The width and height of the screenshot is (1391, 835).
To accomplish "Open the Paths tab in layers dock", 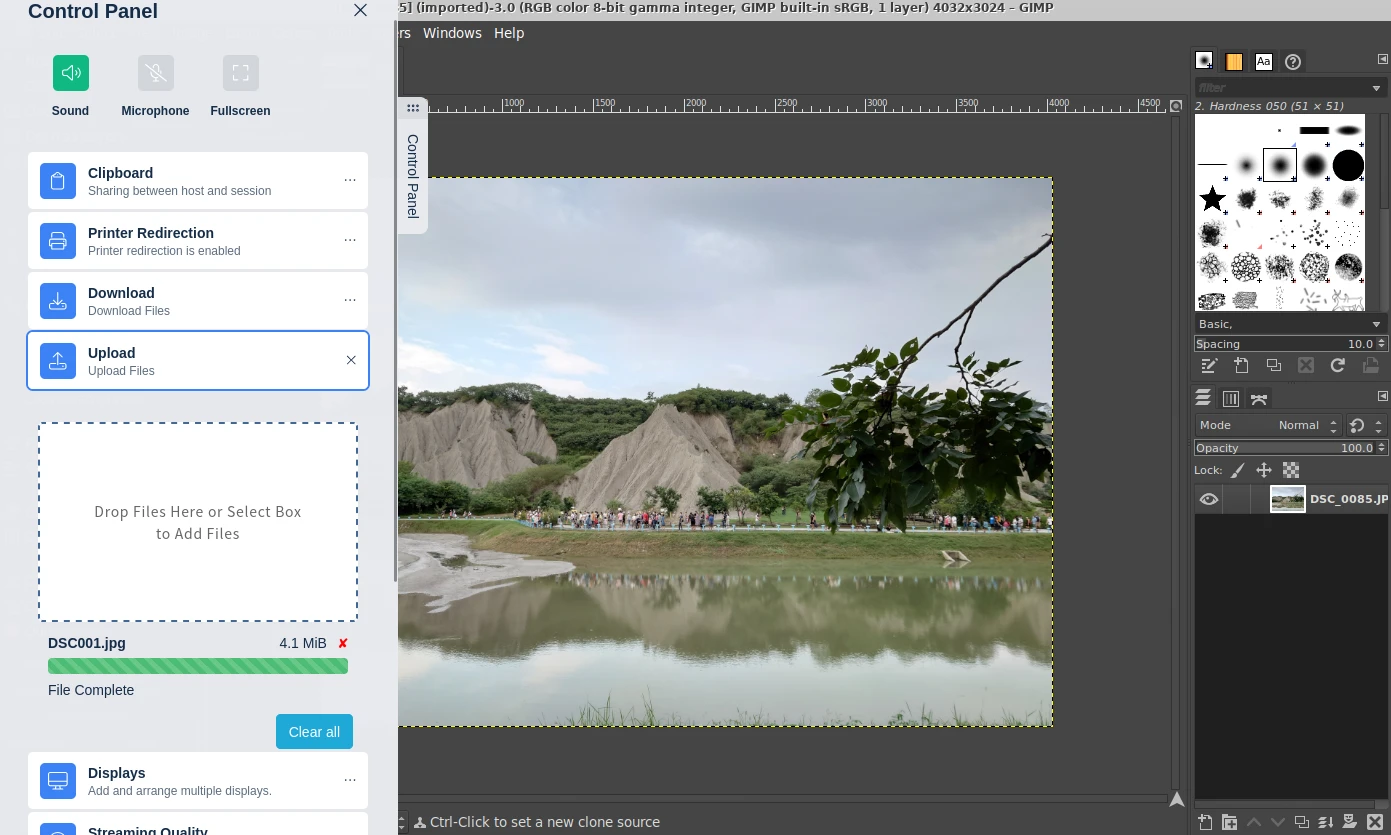I will tap(1259, 399).
